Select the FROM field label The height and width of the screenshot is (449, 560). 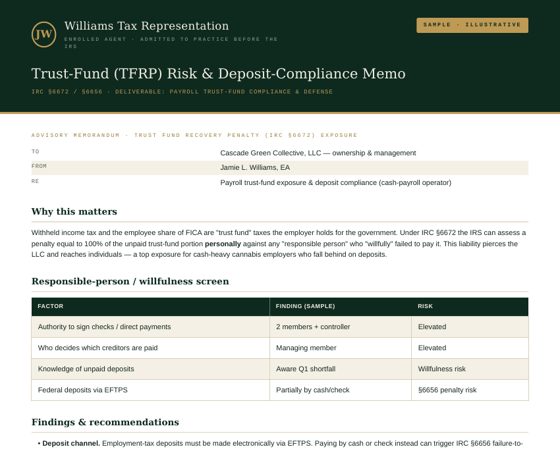pos(39,166)
